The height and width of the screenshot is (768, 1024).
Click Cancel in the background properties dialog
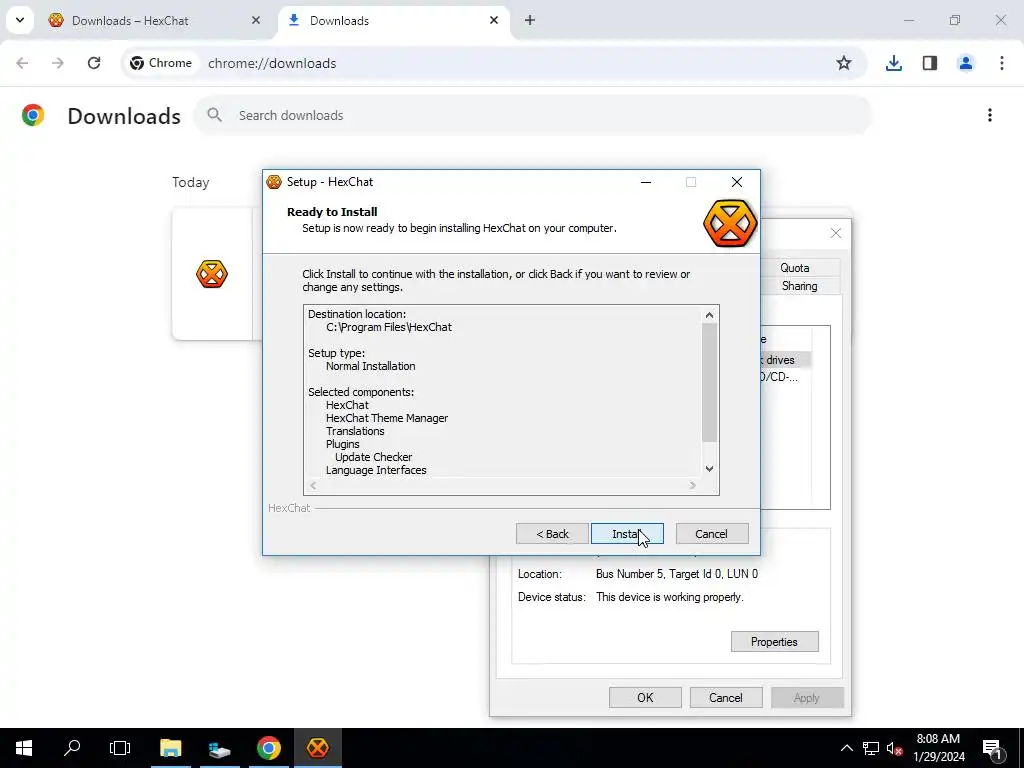click(x=726, y=697)
